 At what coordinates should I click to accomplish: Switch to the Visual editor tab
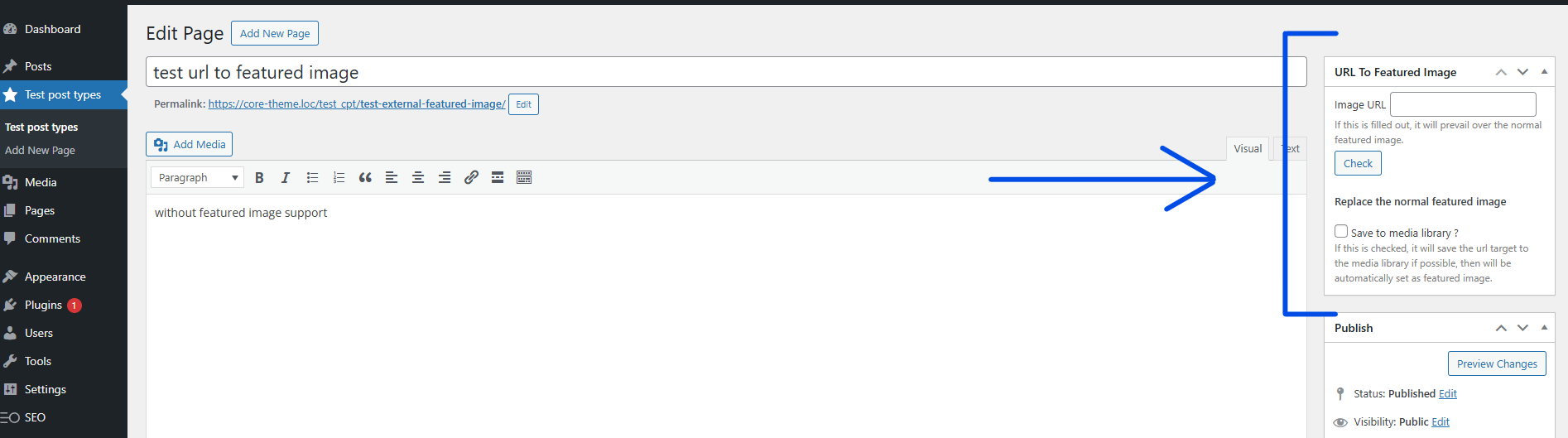(x=1248, y=149)
